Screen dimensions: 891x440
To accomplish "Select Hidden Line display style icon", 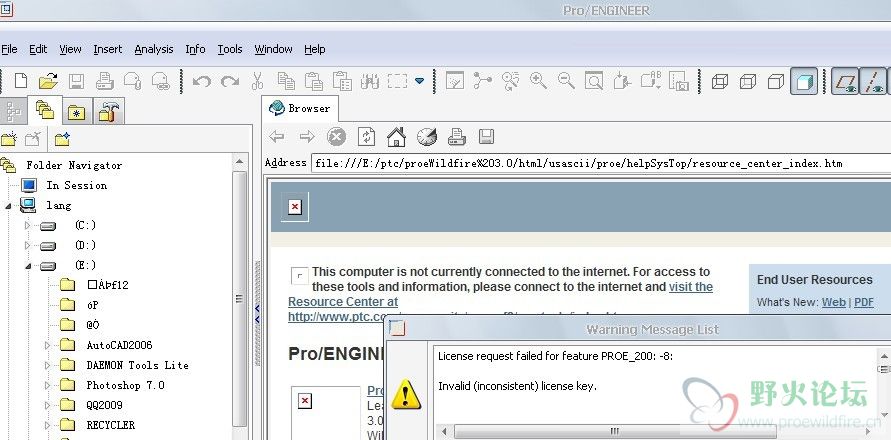I will [748, 81].
